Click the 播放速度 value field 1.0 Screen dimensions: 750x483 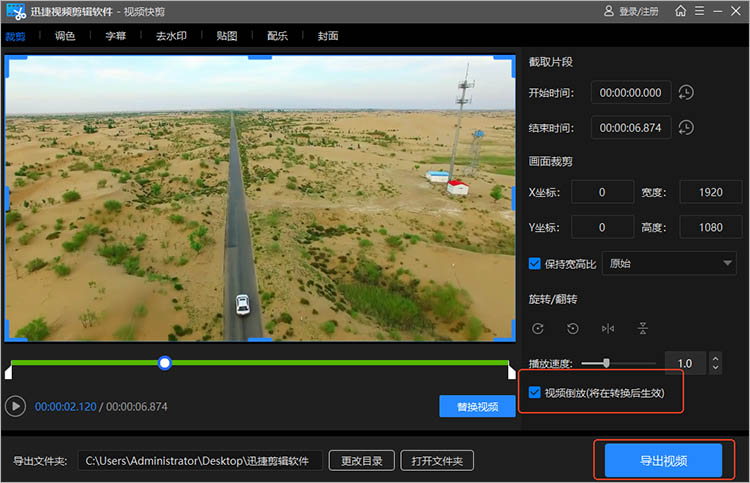click(x=685, y=363)
